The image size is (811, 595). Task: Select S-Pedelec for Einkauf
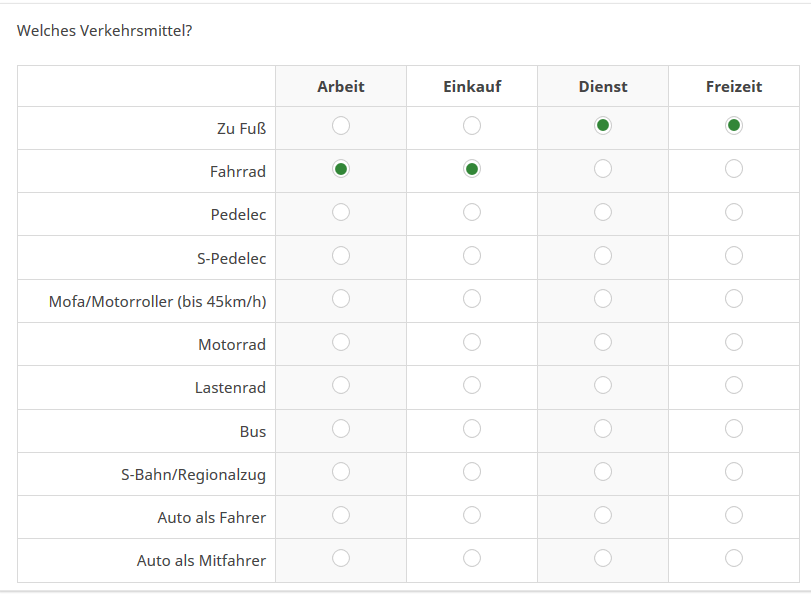pos(472,255)
